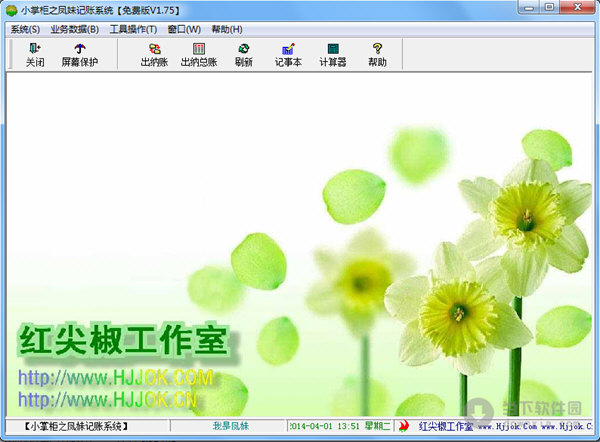Launch the 计算器 calculator
The height and width of the screenshot is (442, 600).
(333, 55)
